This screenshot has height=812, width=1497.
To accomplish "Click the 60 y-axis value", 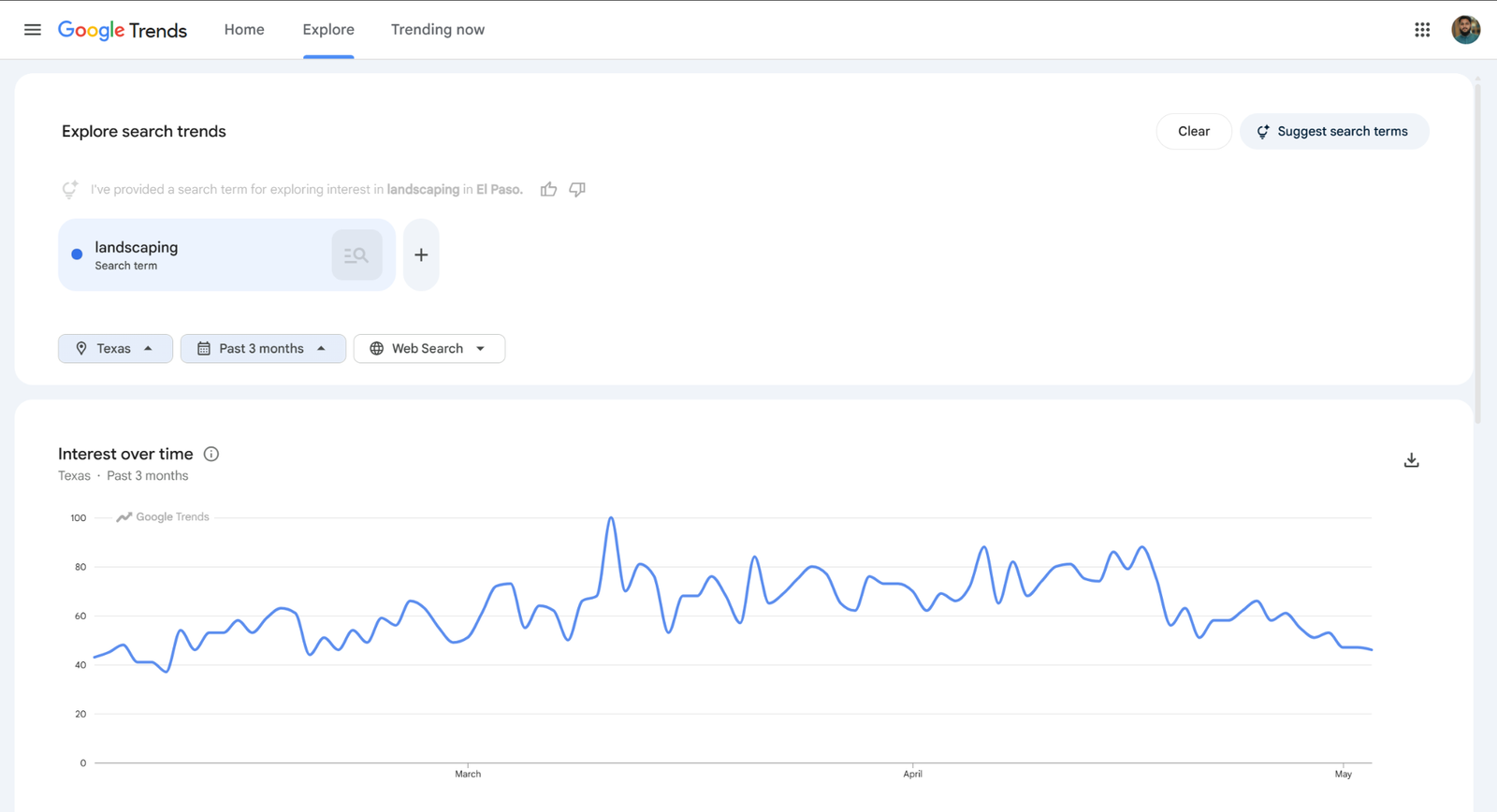I will pos(80,616).
